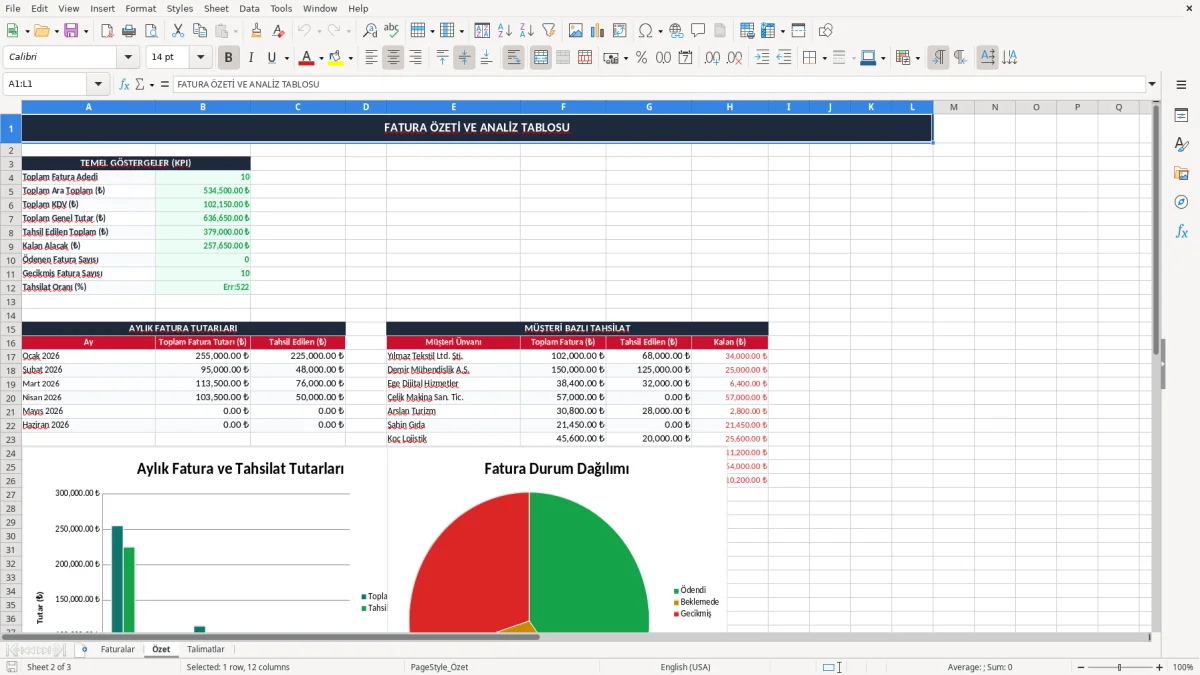
Task: Open the Font Color palette arrow
Action: (320, 58)
